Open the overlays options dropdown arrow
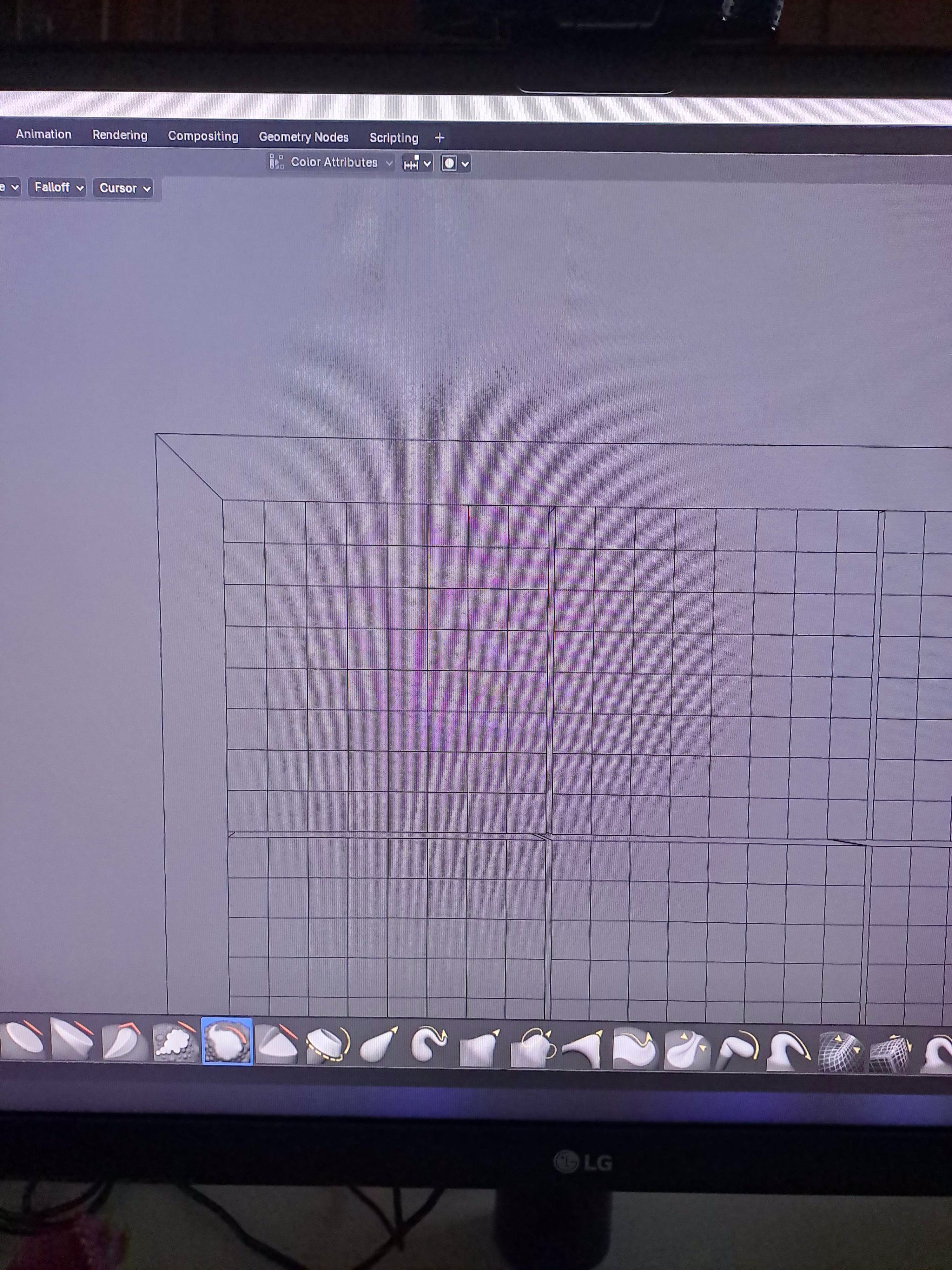The height and width of the screenshot is (1270, 952). [x=465, y=164]
